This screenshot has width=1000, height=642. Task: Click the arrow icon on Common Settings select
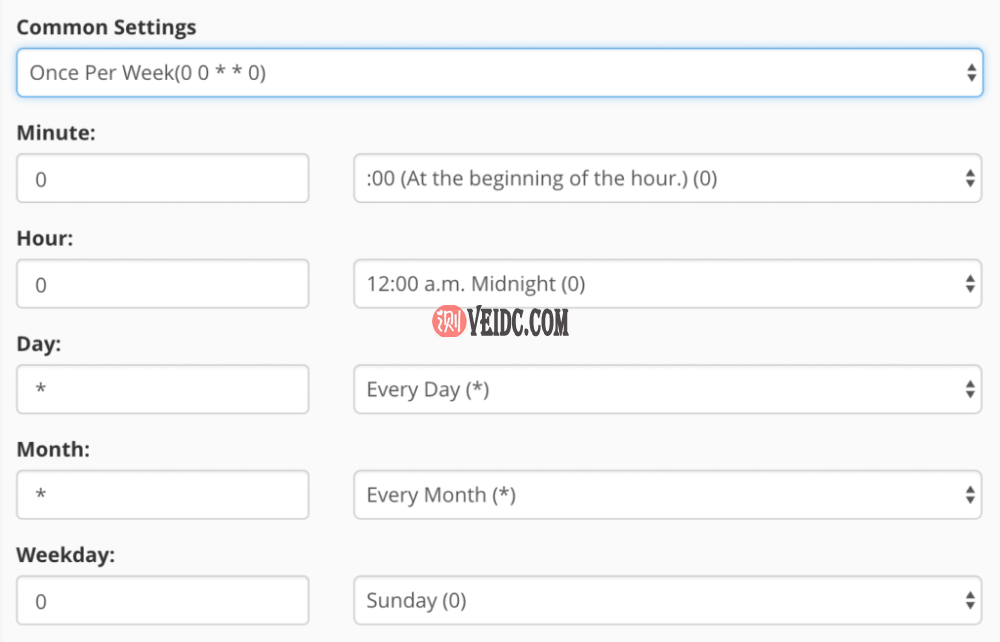971,73
